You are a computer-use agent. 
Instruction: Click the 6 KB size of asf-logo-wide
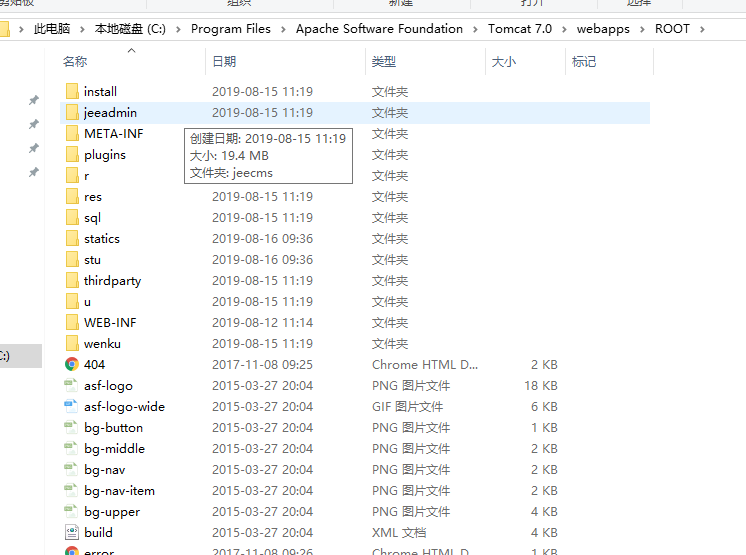pyautogui.click(x=544, y=407)
